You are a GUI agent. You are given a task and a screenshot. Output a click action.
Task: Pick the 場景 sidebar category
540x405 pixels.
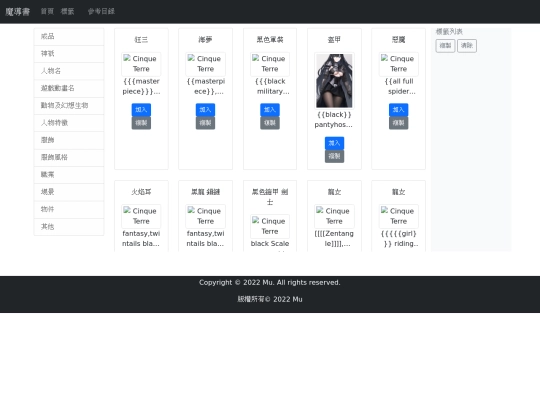tap(69, 192)
